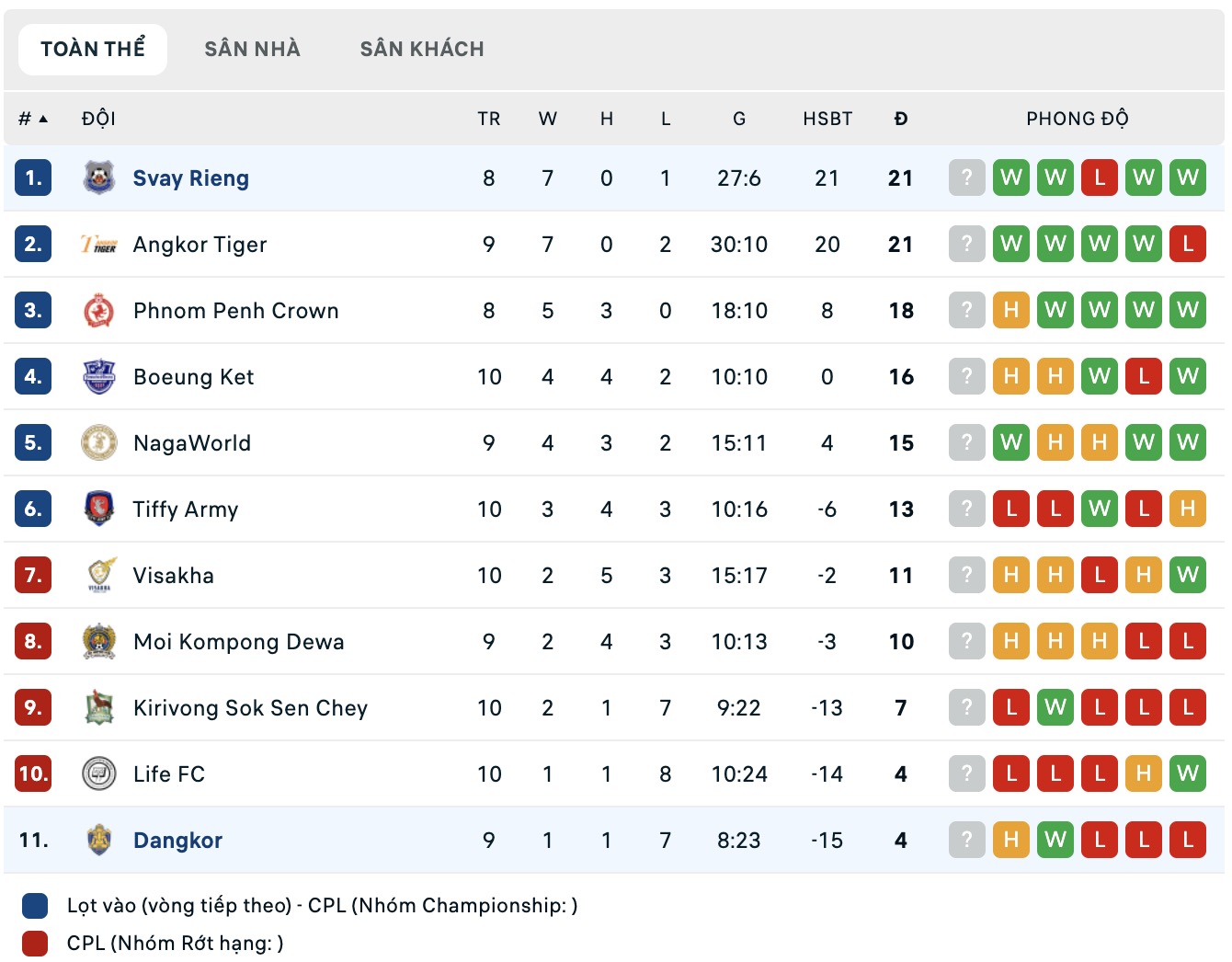
Task: Click the Visakha team logo
Action: [98, 575]
